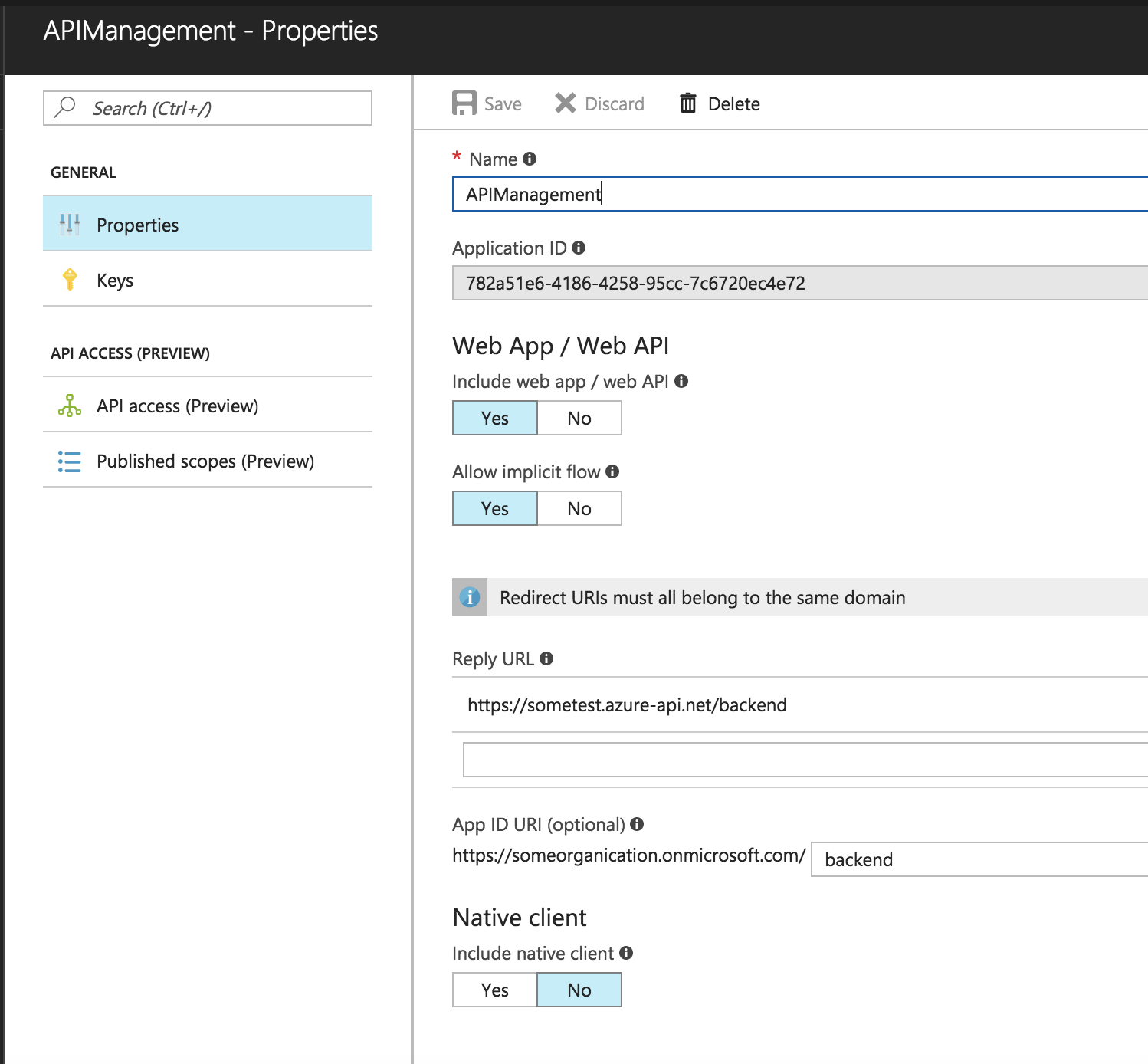Click the Save floppy disk icon
Viewport: 1148px width, 1064px height.
464,103
